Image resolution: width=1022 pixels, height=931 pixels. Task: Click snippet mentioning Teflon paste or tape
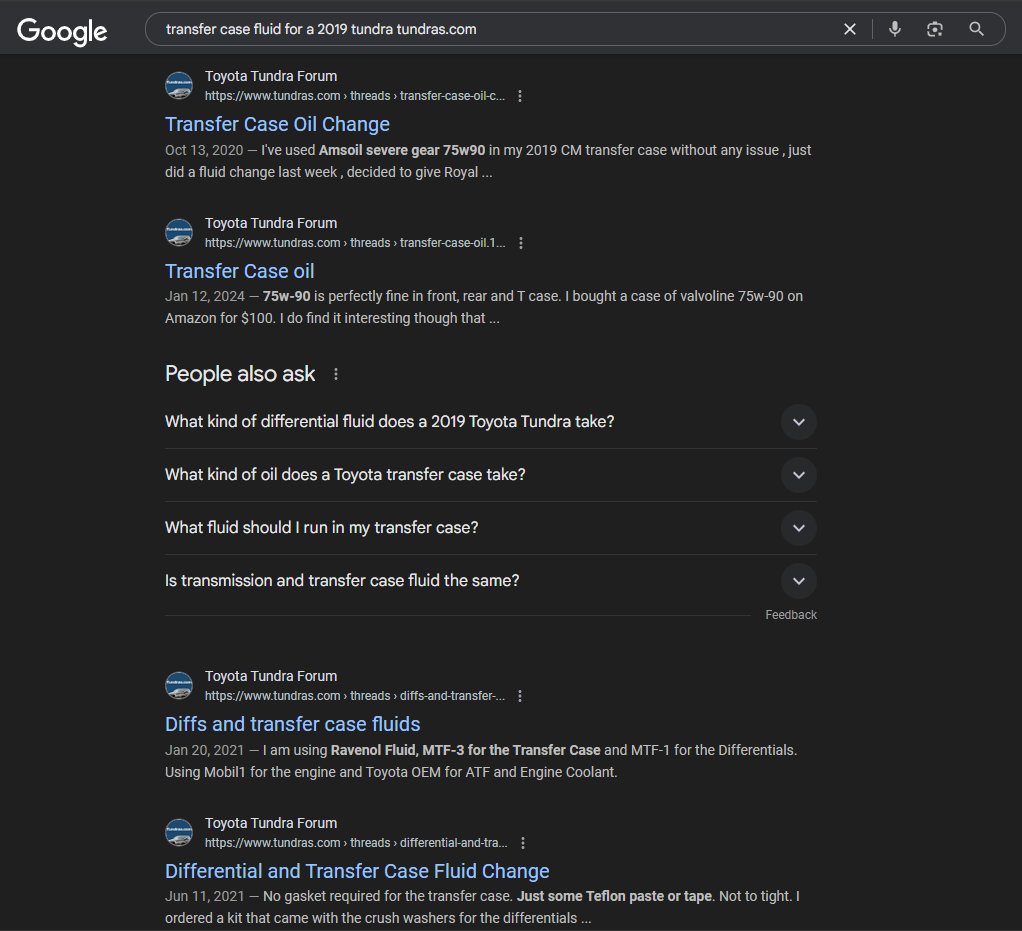pos(482,907)
